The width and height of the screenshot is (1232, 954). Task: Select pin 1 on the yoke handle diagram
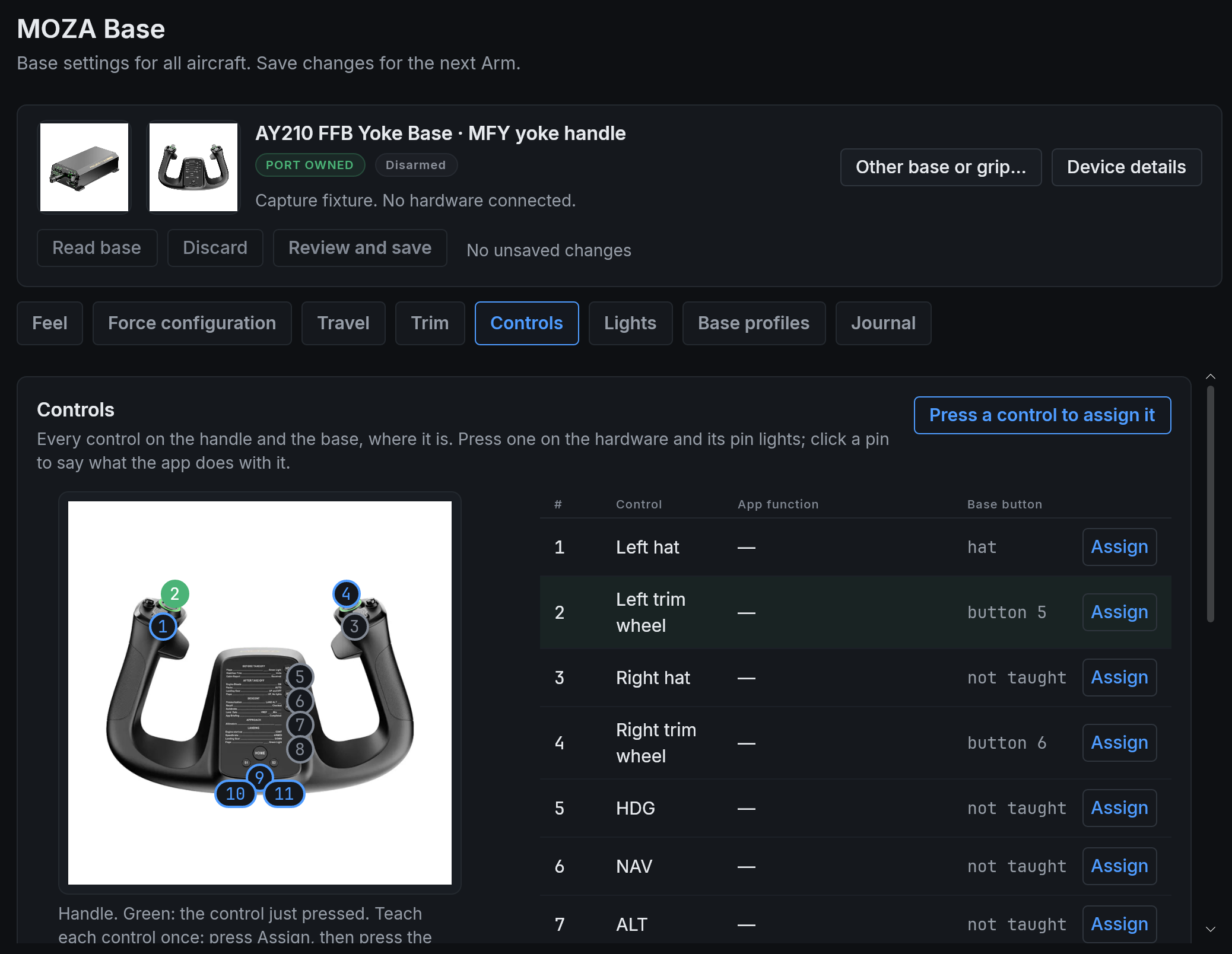(163, 627)
